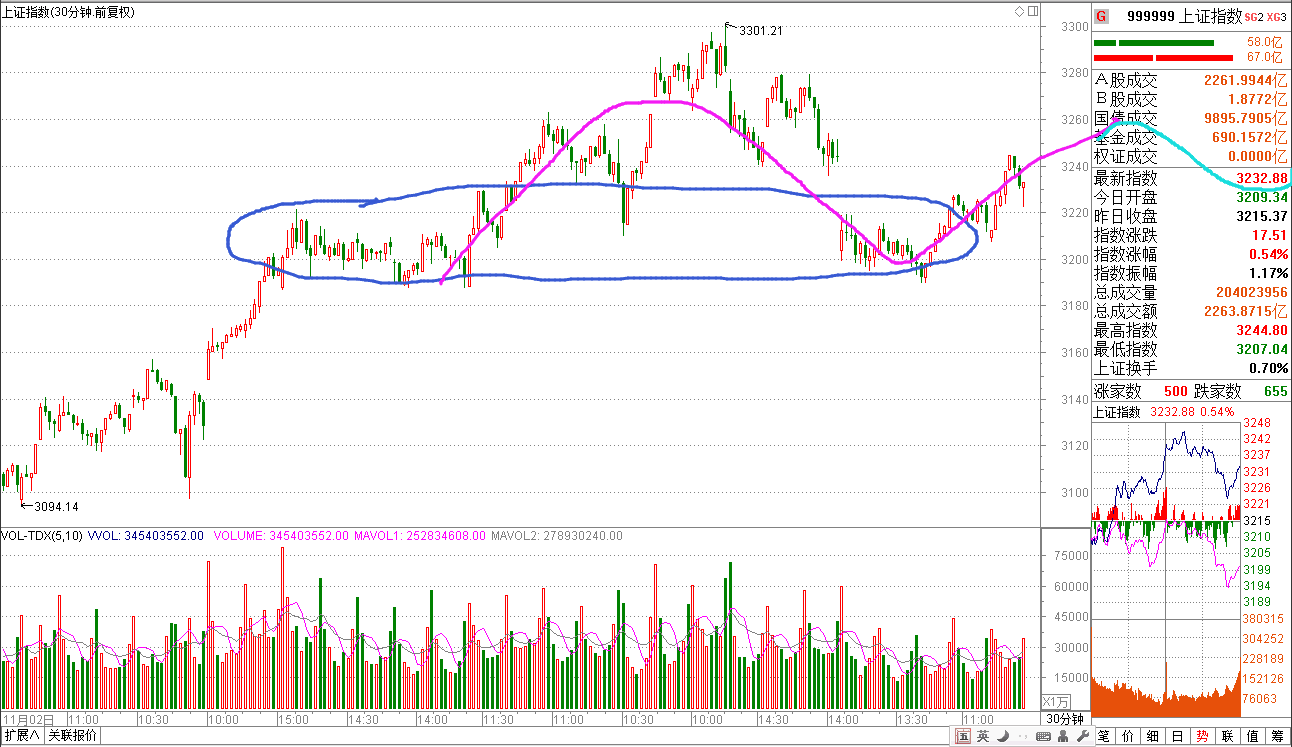
Task: Click the X1万 volume unit box
Action: pos(1056,701)
